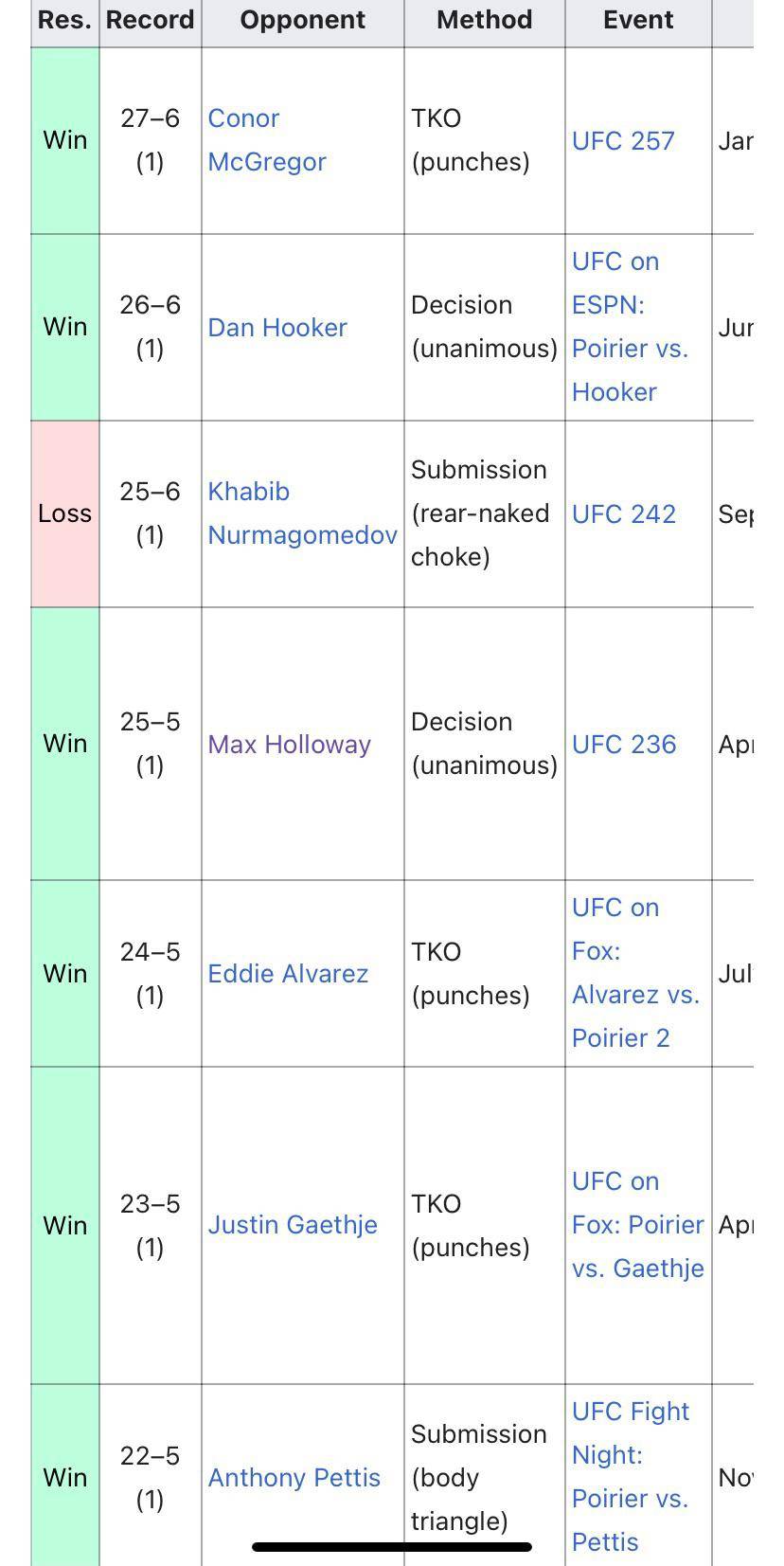Screen dimensions: 784x1566
Task: Select the Opponent column header
Action: (x=302, y=20)
